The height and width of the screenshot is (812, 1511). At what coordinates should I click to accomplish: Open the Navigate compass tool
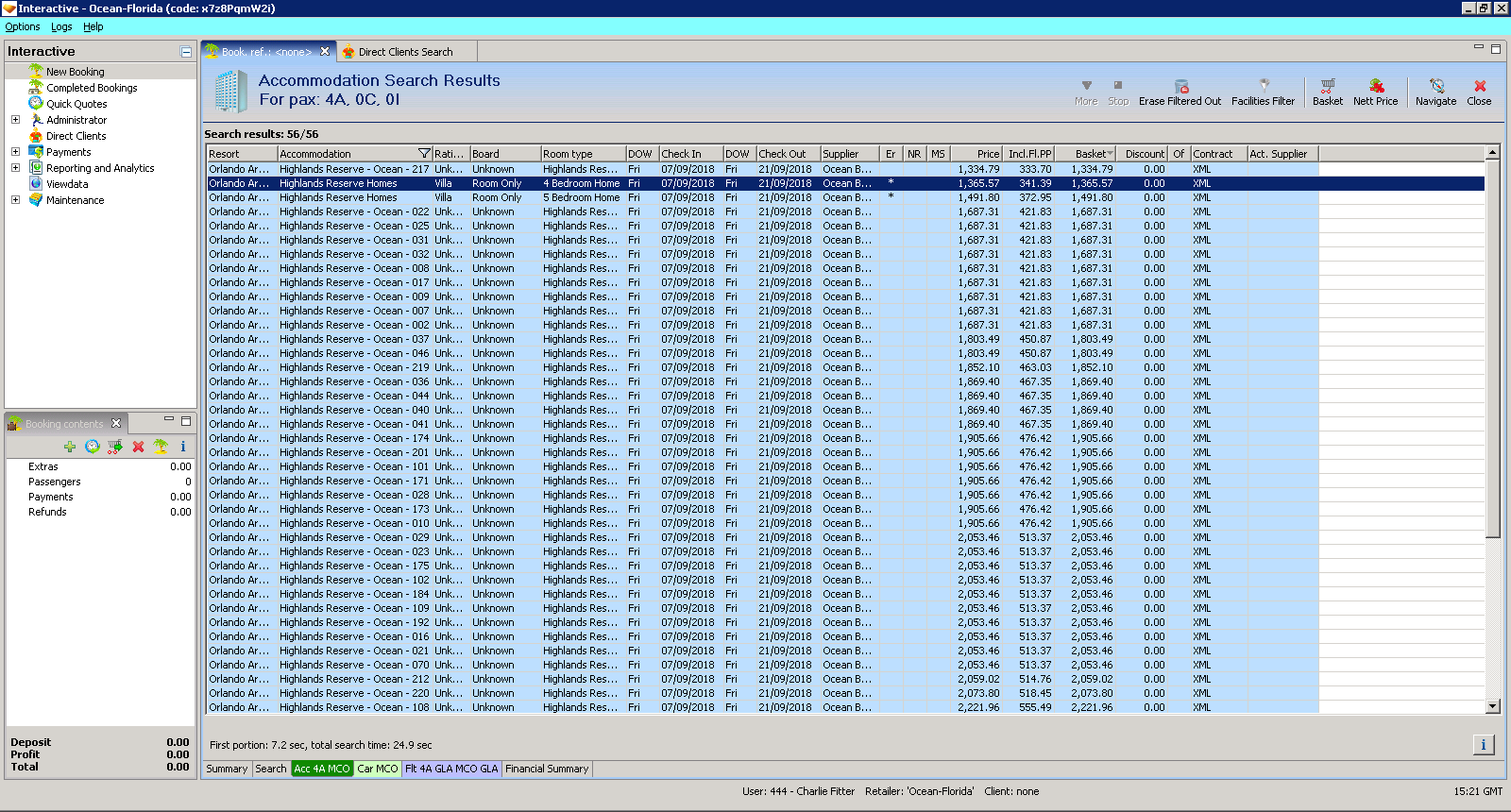point(1435,87)
